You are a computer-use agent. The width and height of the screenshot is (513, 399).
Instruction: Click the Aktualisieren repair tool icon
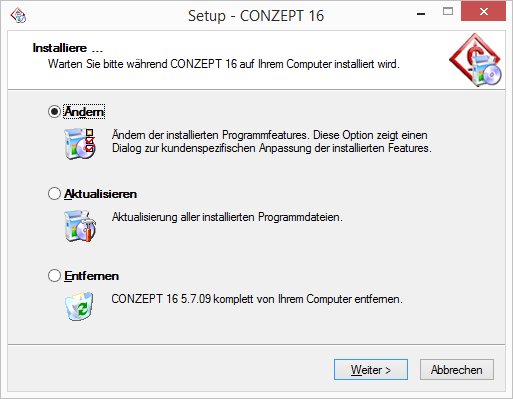click(x=80, y=226)
